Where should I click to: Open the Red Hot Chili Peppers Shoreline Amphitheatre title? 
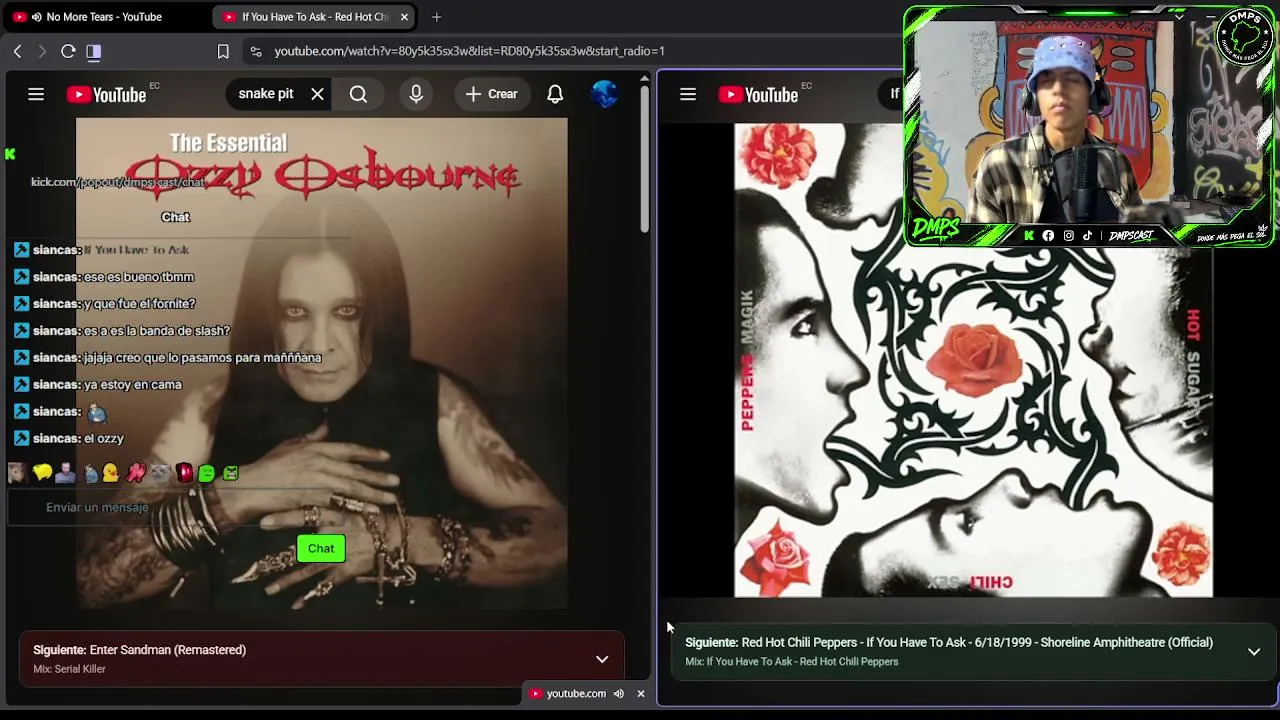[949, 643]
